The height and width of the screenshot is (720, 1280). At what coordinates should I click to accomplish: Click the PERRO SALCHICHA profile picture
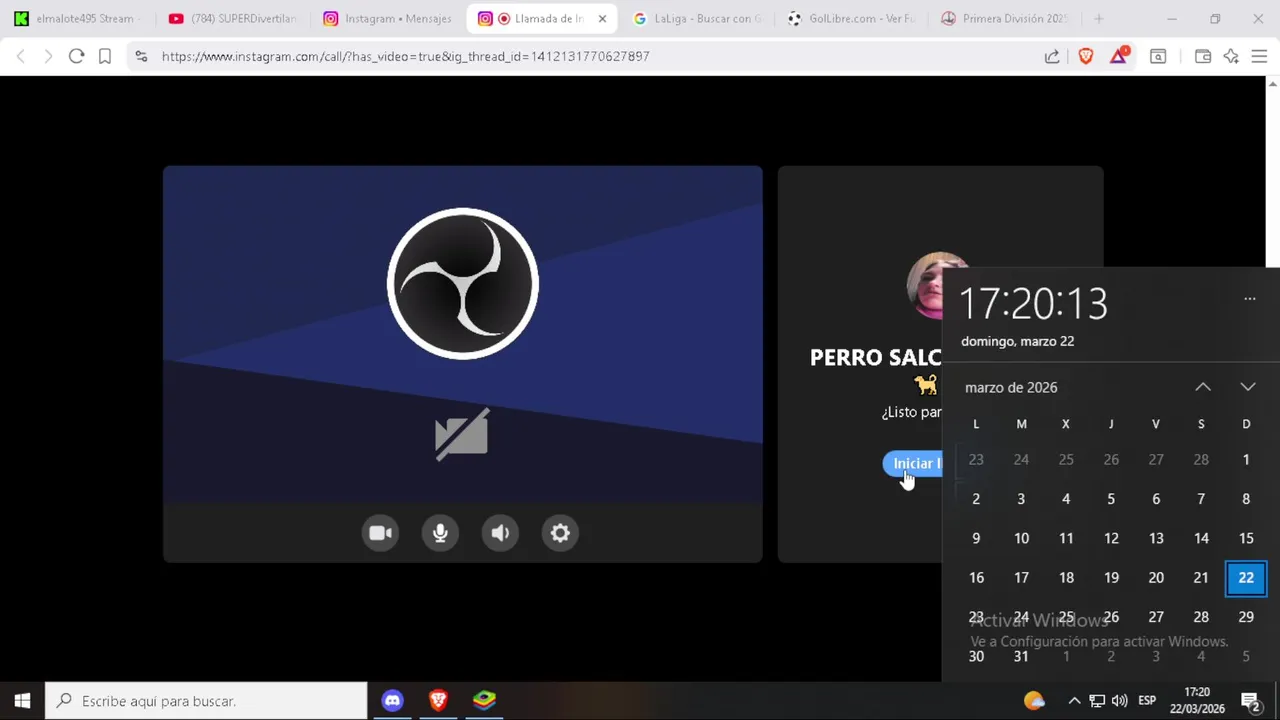[925, 286]
